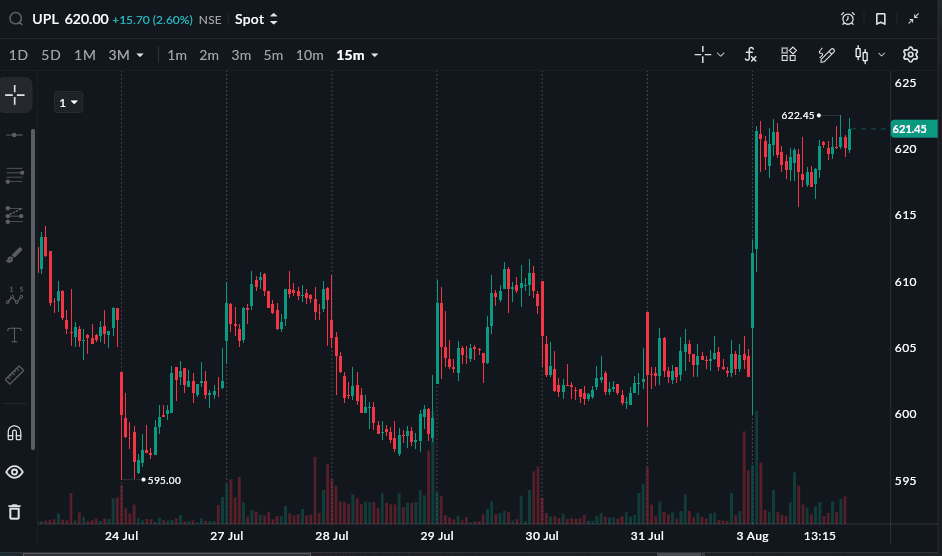Select the 3M range
942x556 pixels.
pos(119,55)
